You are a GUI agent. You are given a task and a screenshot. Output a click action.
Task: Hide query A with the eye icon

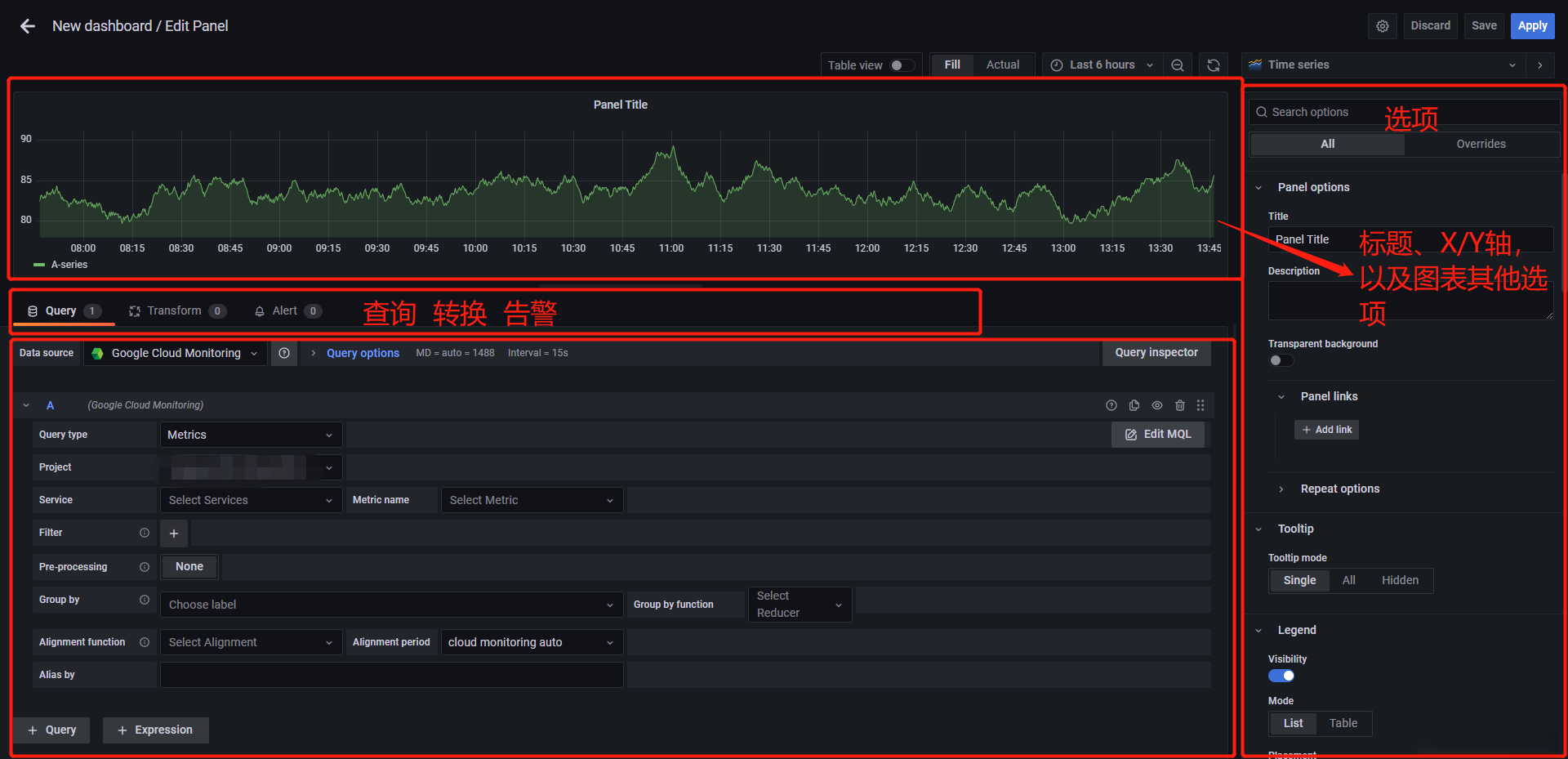1157,405
